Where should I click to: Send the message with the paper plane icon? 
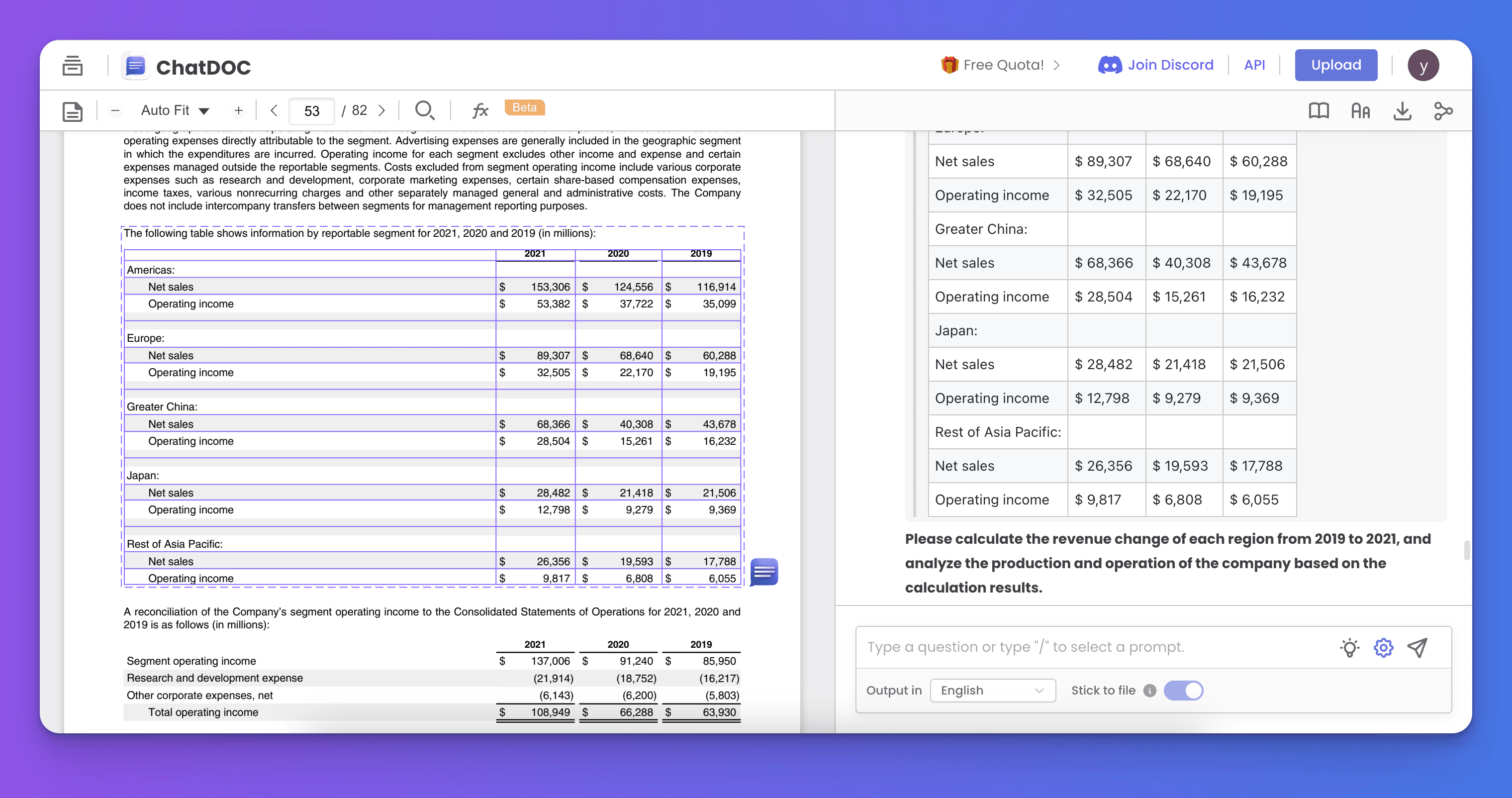[1417, 647]
